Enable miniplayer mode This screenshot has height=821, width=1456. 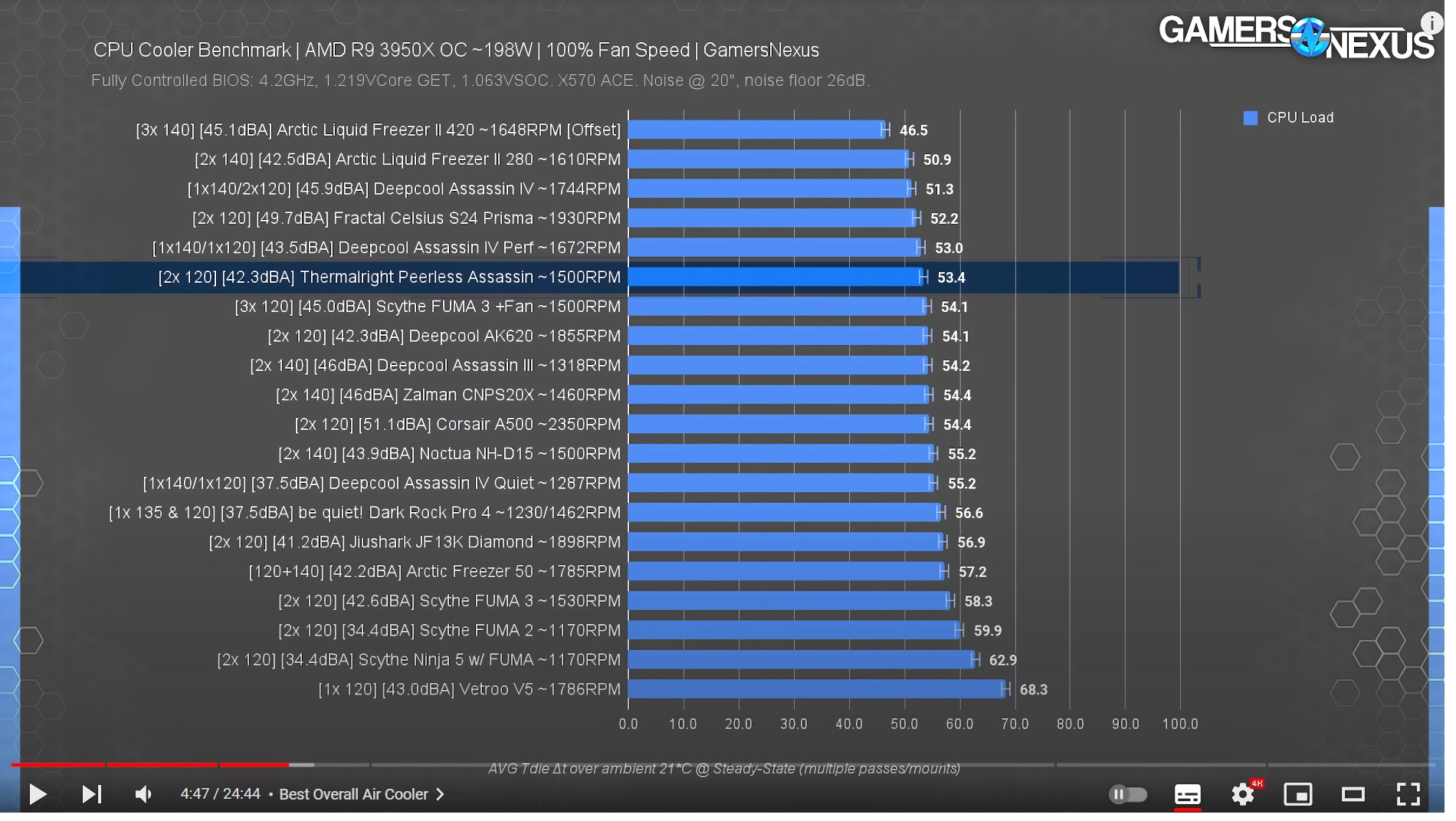[x=1298, y=794]
